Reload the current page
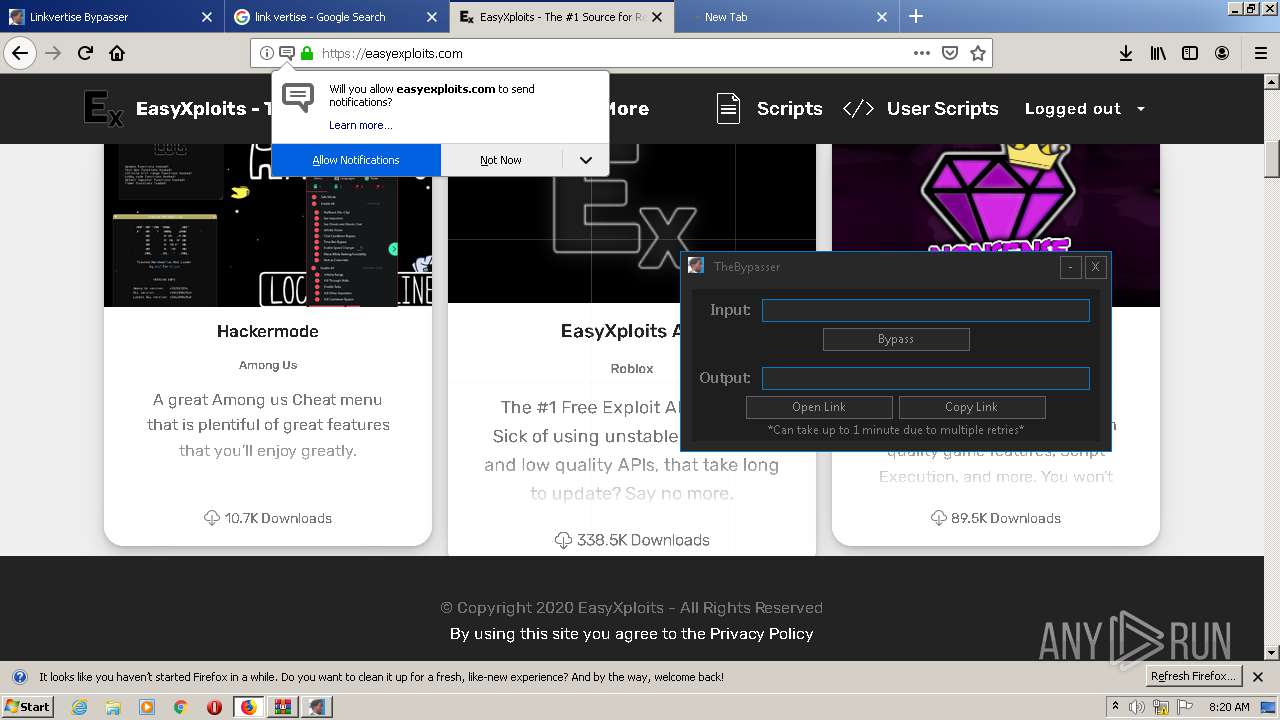1280x720 pixels. click(x=86, y=53)
